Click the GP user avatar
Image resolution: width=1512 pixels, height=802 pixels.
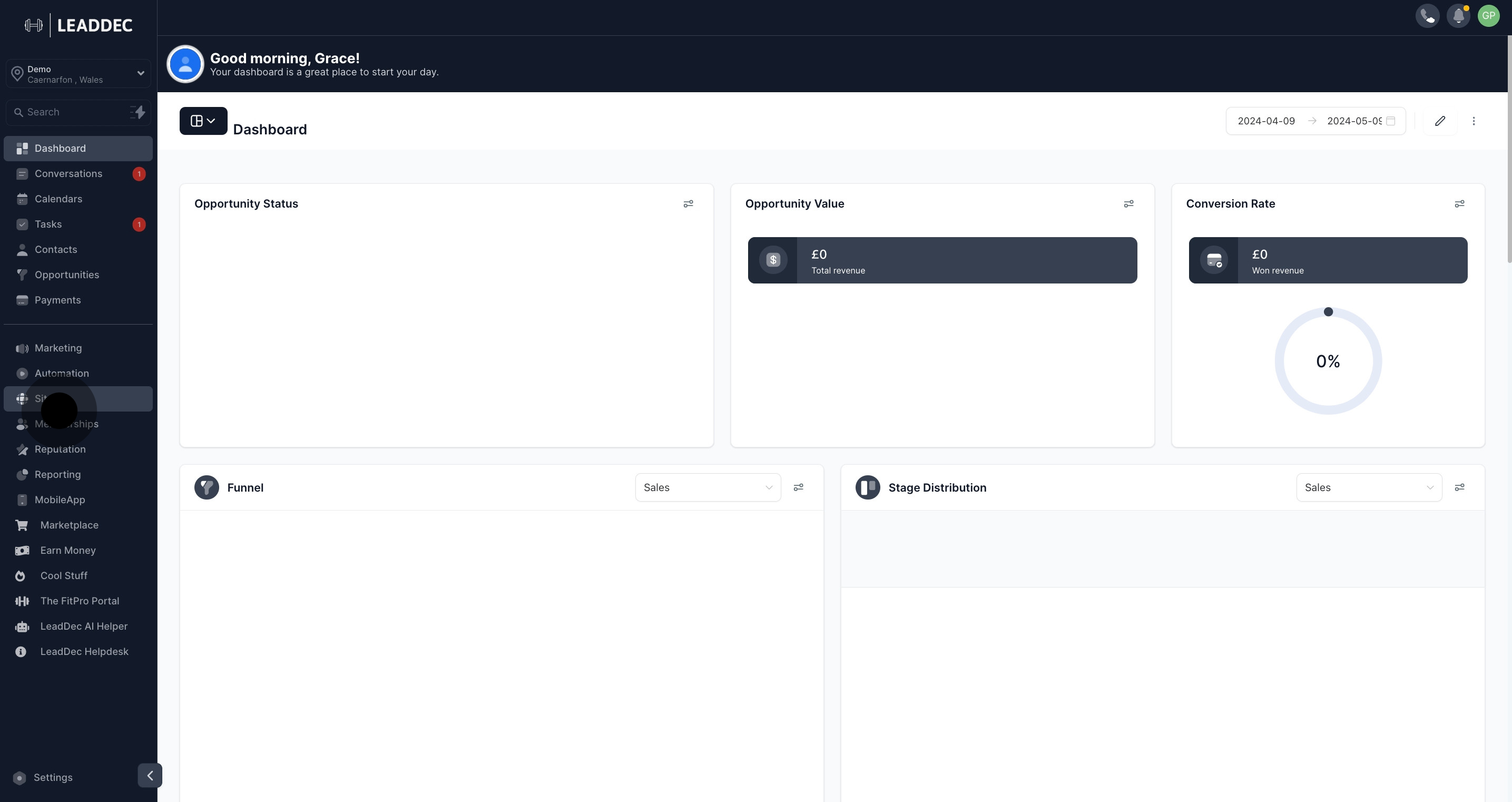1488,16
